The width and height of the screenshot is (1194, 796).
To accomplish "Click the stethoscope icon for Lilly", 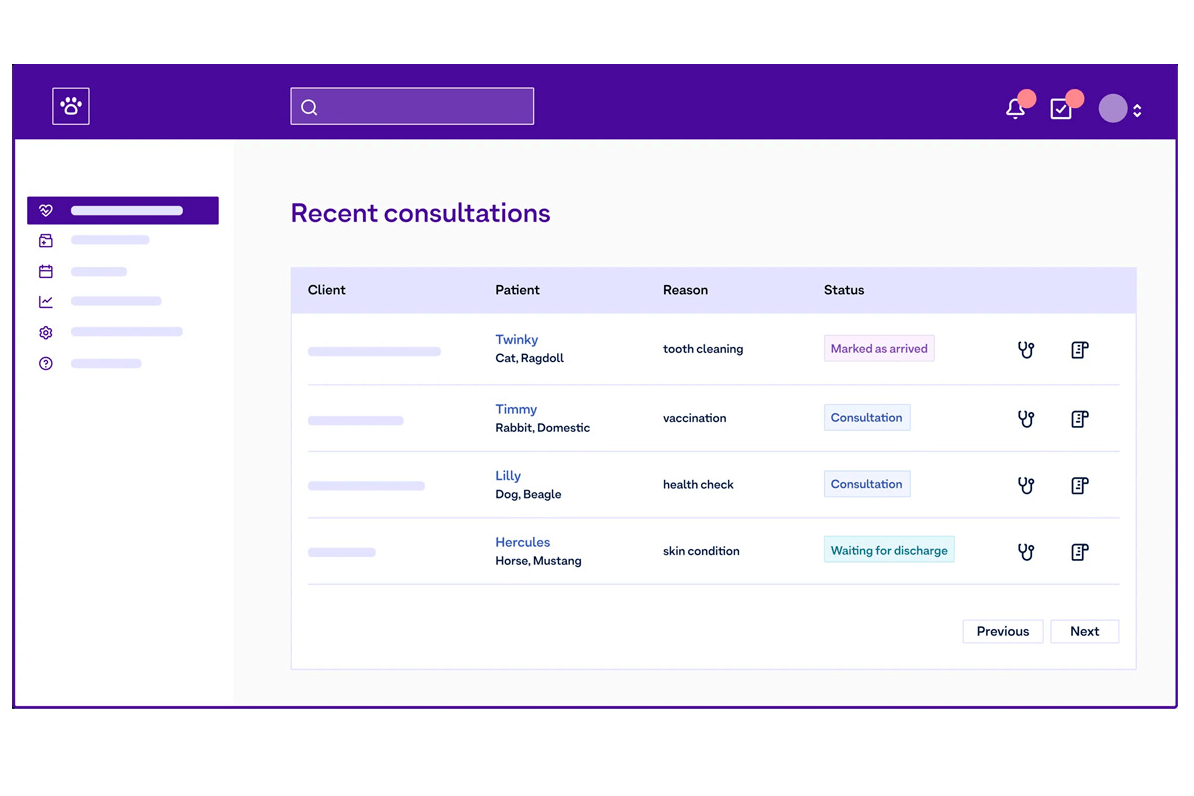I will [1025, 486].
